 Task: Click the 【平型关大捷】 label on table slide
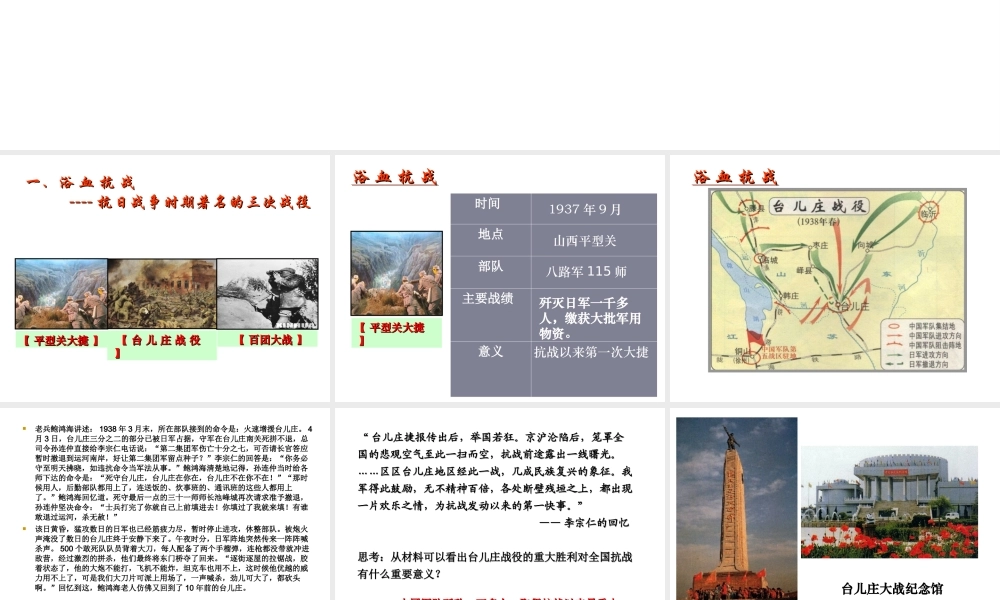(396, 333)
